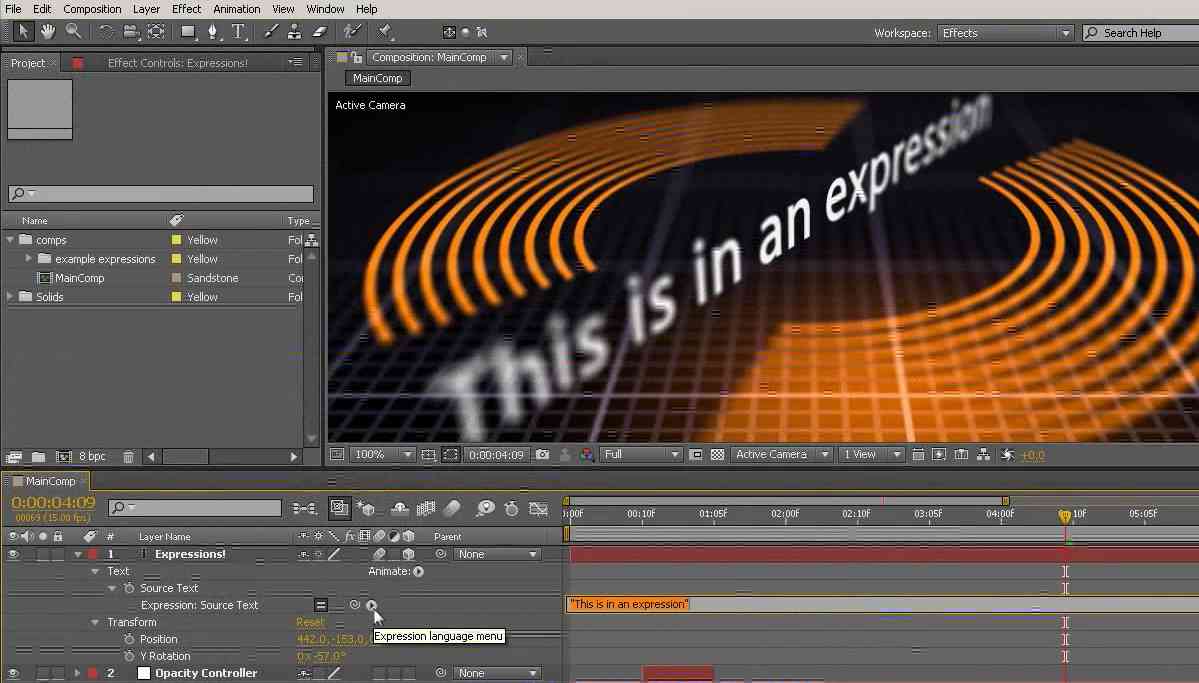Select the Eraser tool

(x=320, y=32)
